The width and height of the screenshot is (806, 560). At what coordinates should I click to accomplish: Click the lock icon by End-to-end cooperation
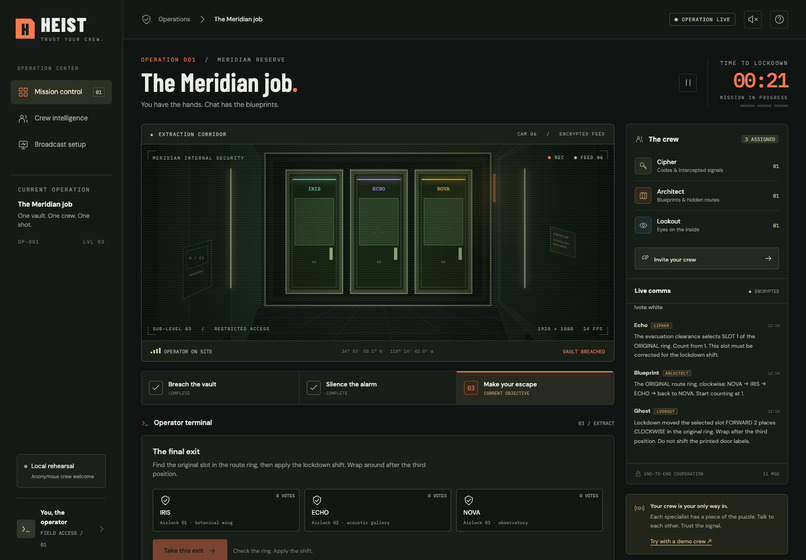[638, 474]
